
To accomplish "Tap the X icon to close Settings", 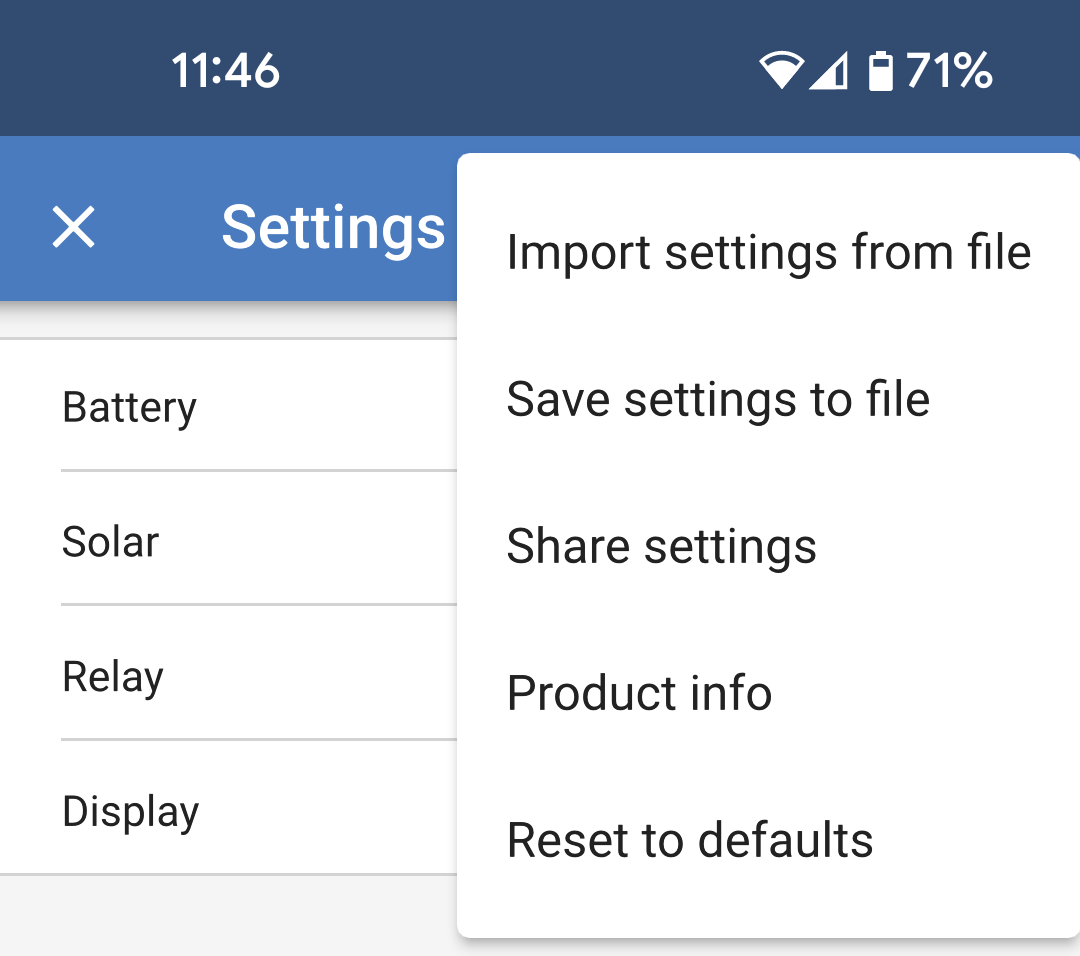I will pos(74,228).
